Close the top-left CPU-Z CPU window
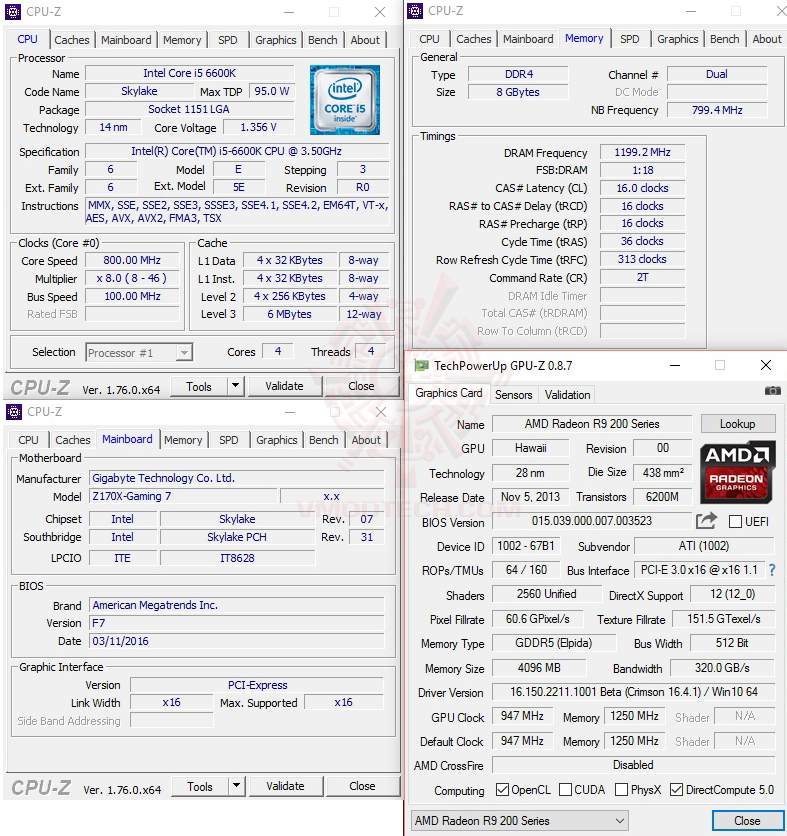Screen dimensions: 787x836 click(x=380, y=12)
